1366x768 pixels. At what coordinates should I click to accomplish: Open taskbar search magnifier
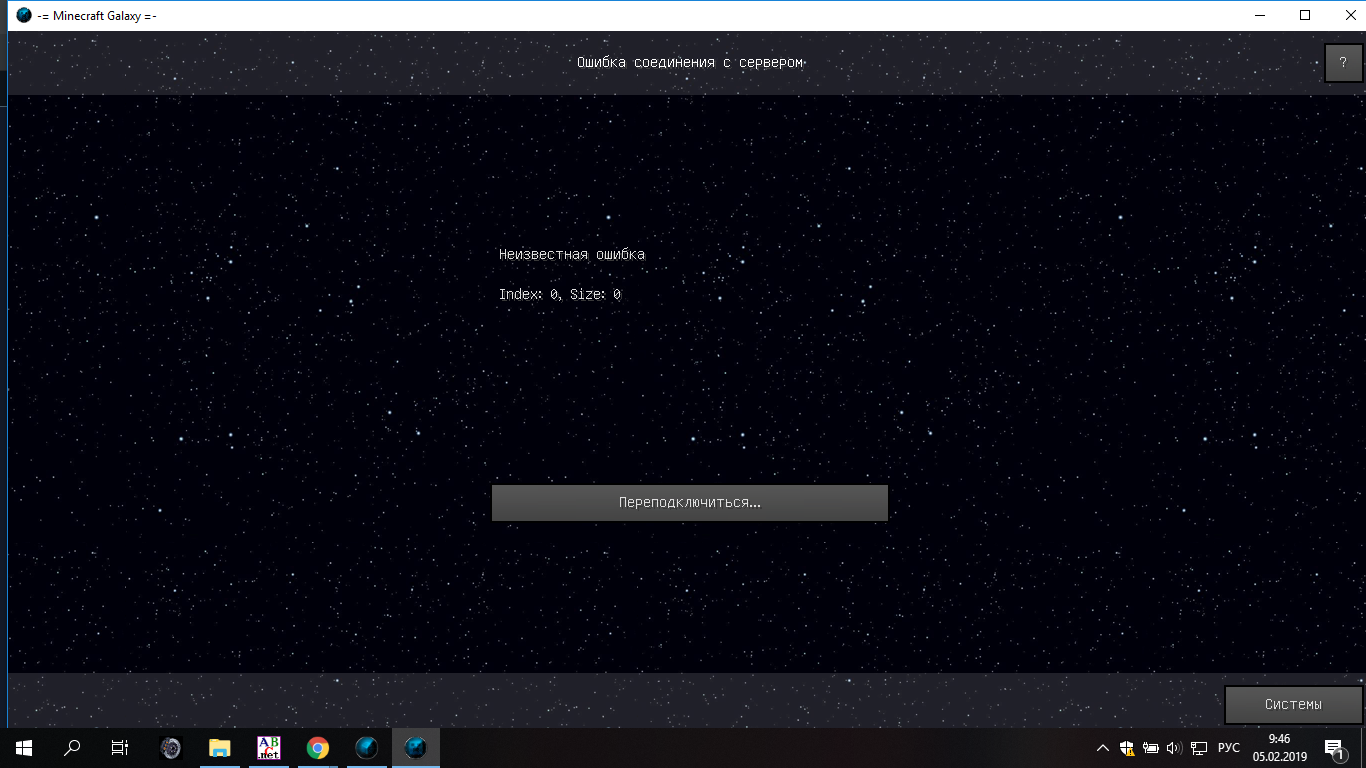(x=72, y=747)
